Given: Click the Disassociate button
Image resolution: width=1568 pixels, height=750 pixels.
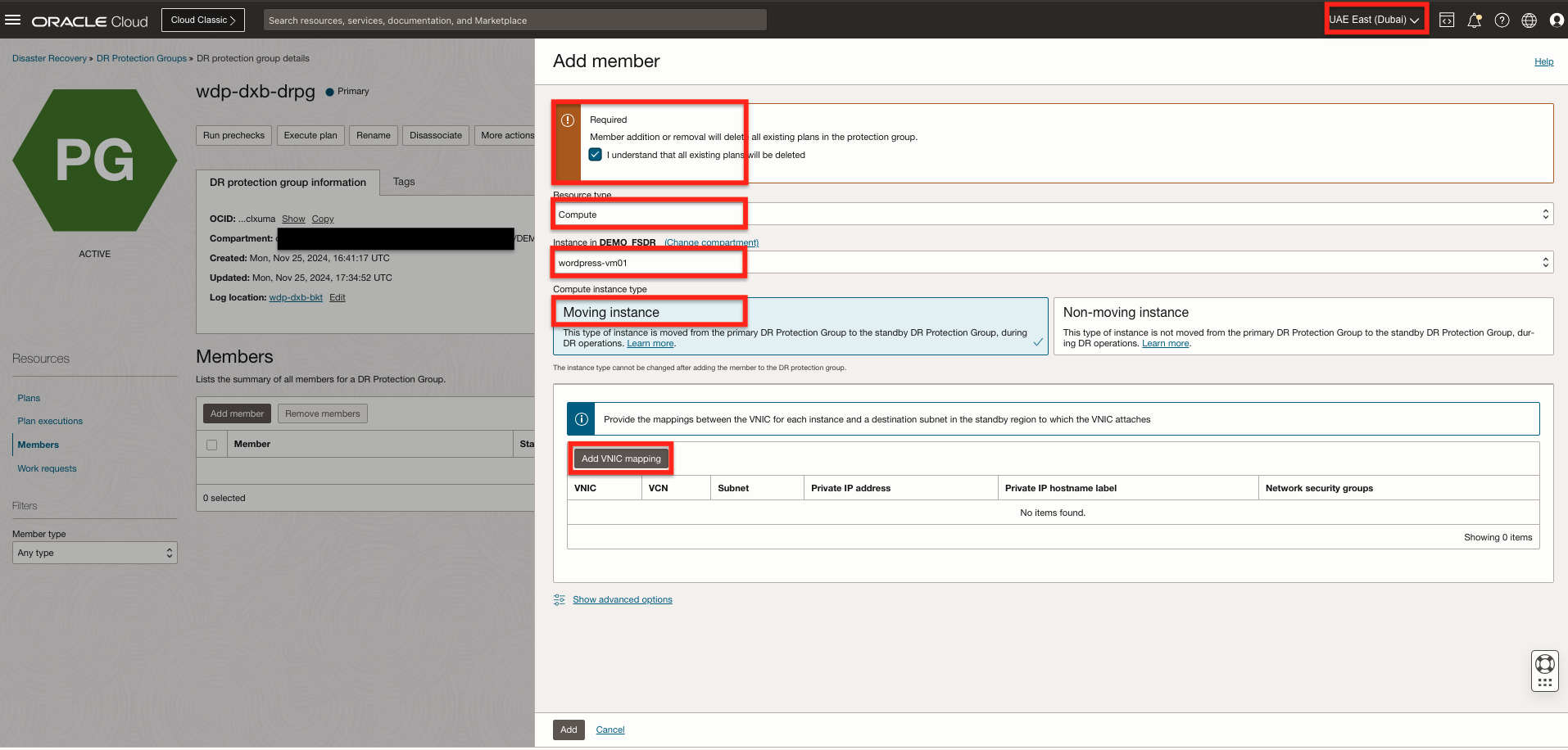Looking at the screenshot, I should [436, 135].
